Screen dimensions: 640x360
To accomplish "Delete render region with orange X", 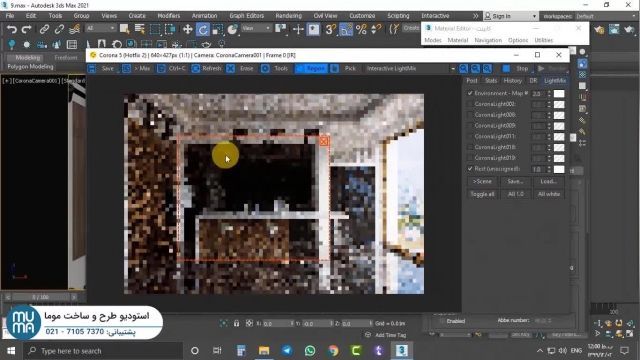I will (324, 141).
